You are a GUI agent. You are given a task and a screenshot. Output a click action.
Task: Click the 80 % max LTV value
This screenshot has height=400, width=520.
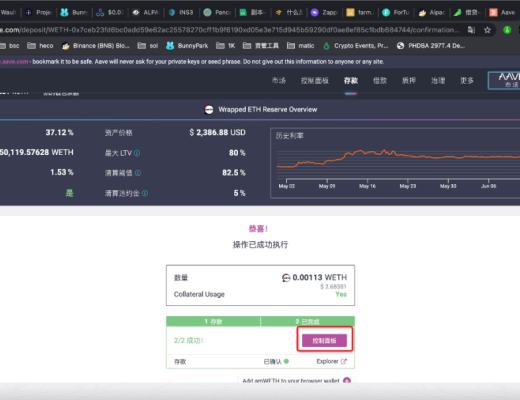pos(237,153)
